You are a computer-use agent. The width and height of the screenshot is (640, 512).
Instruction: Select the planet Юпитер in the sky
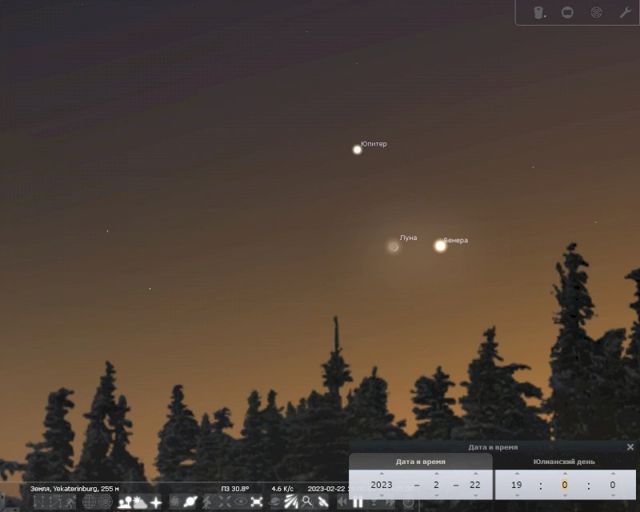(x=357, y=149)
